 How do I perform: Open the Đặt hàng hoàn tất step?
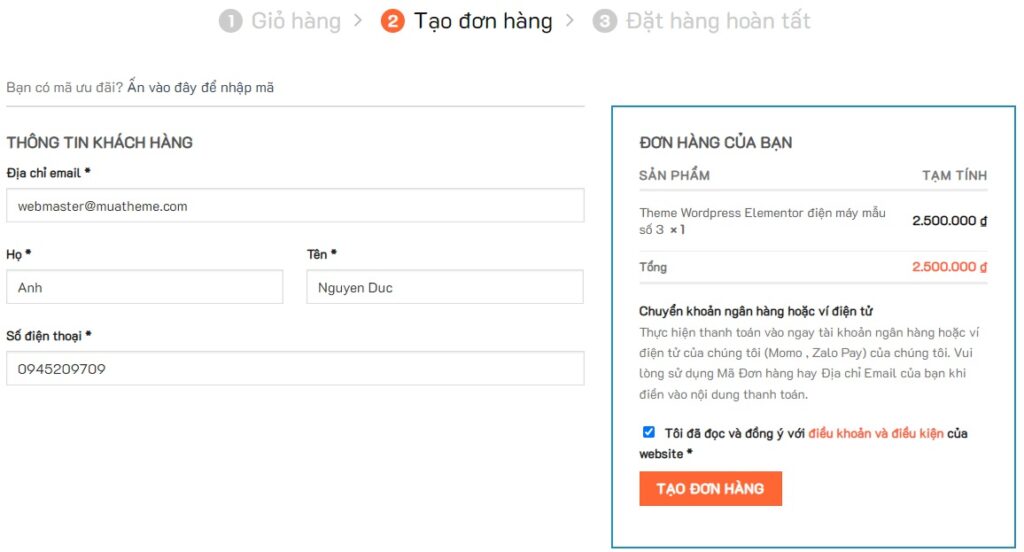[717, 21]
